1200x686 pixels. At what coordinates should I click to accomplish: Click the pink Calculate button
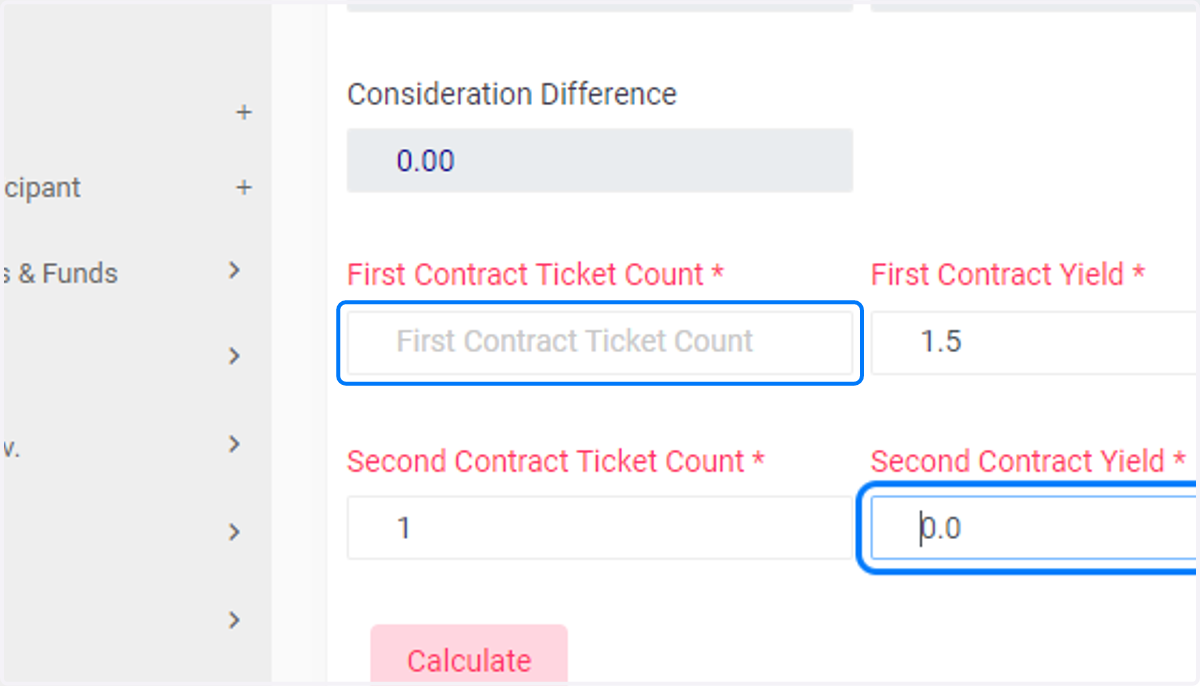(469, 656)
